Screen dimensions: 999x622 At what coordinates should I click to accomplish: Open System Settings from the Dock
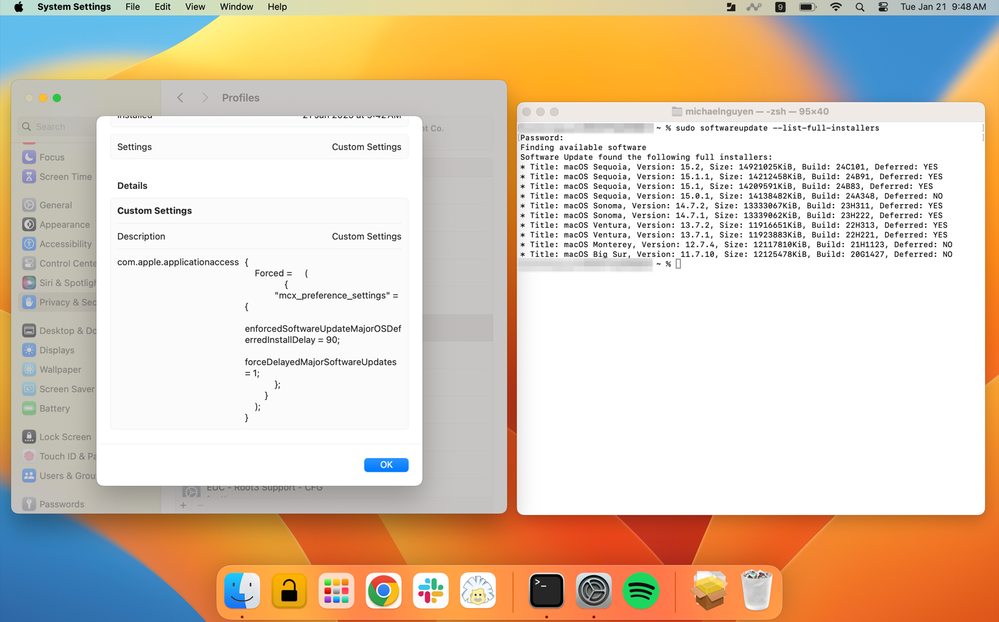(594, 591)
